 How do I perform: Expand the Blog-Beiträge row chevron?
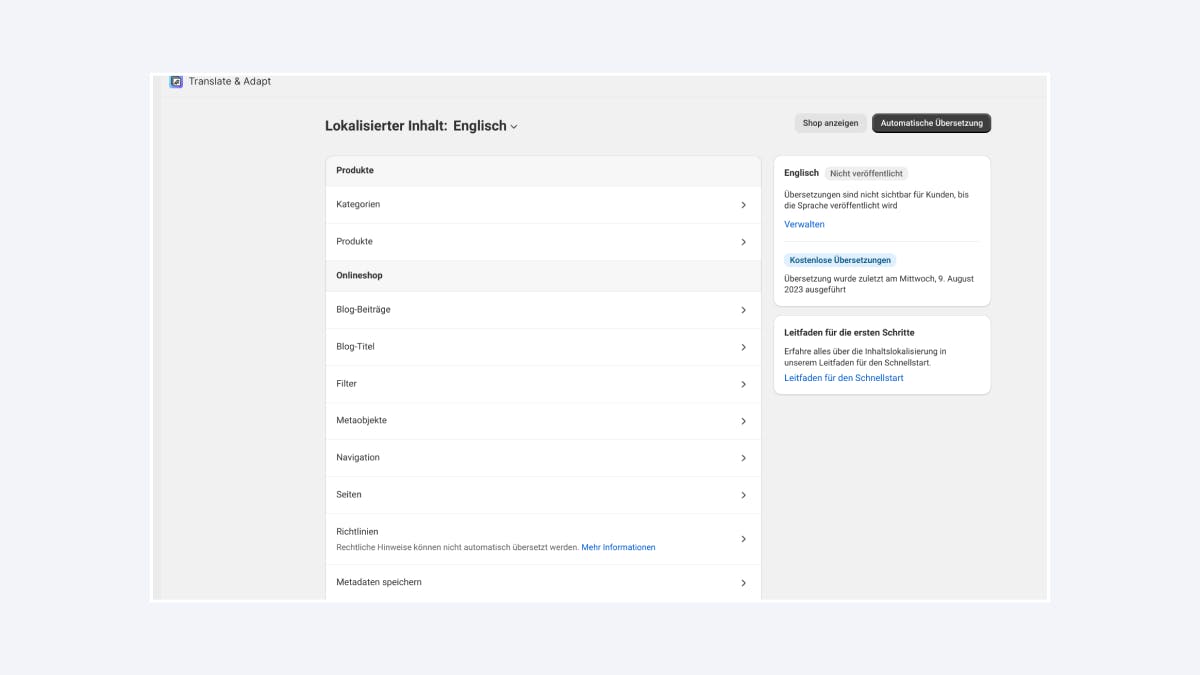point(743,310)
